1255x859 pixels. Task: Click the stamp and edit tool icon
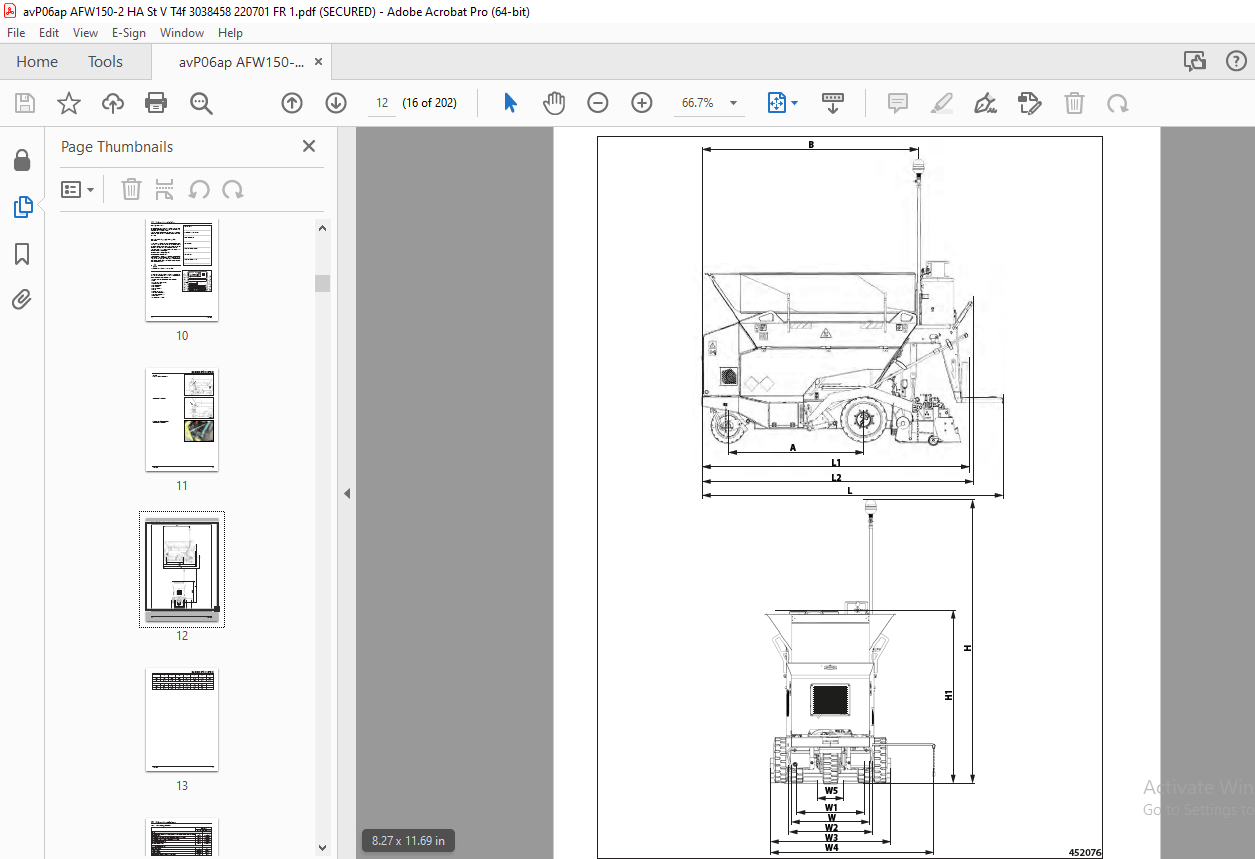pos(1030,103)
